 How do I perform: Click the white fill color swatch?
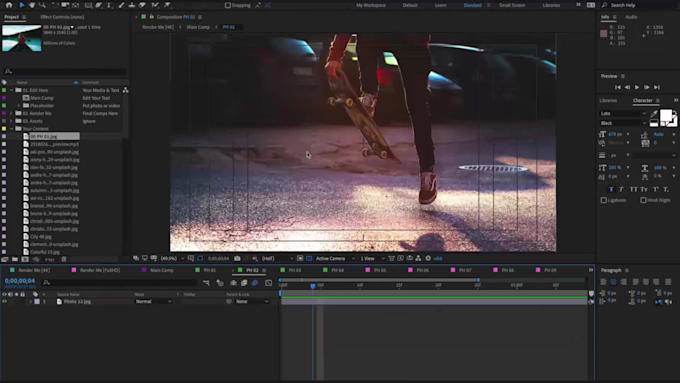coord(665,116)
